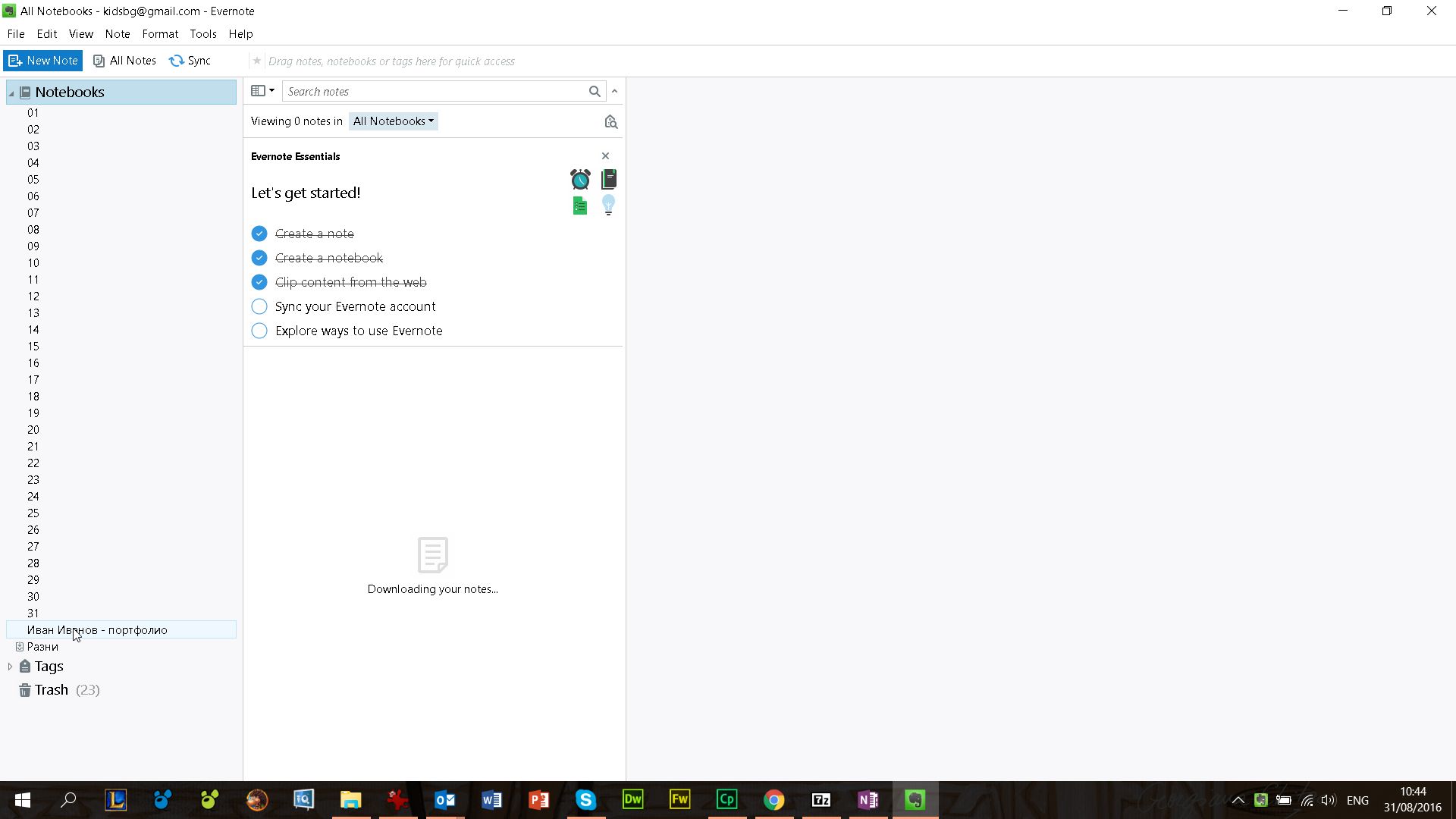
Task: Click the search info magnifier icon
Action: click(x=610, y=121)
